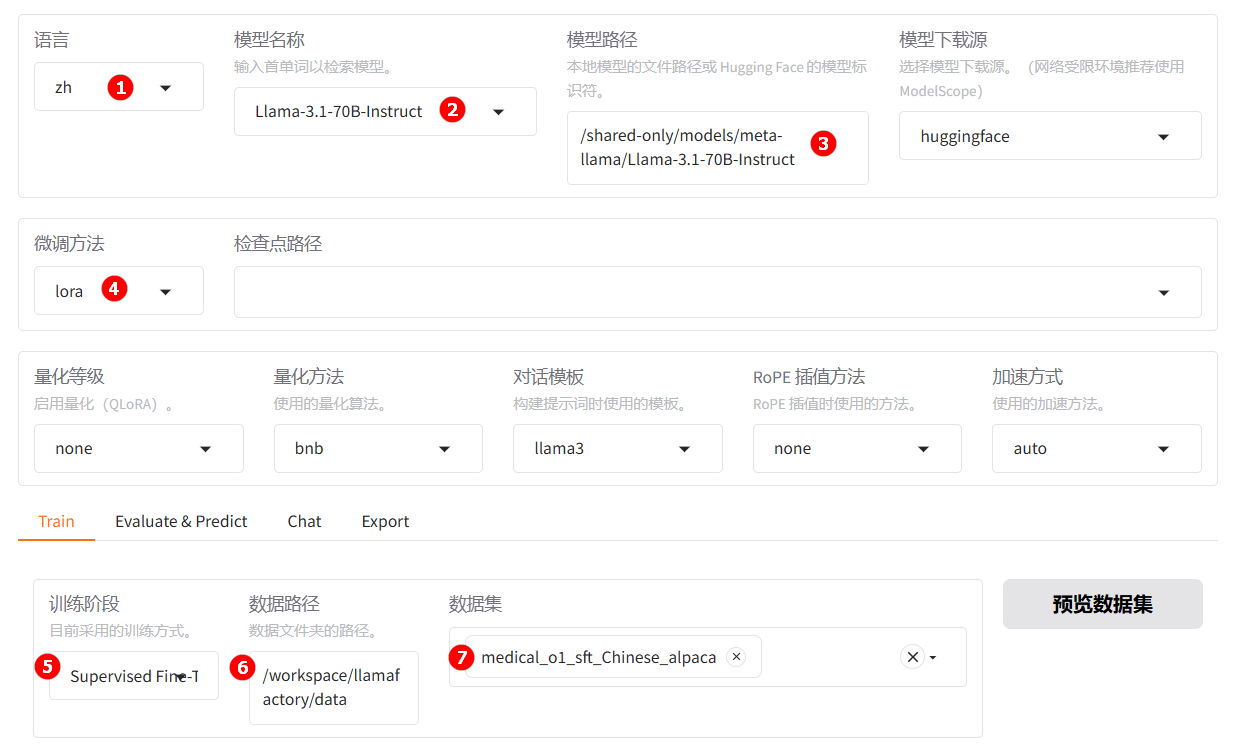Open the 数据集 dropdown arrow
The image size is (1242, 751).
pyautogui.click(x=934, y=658)
